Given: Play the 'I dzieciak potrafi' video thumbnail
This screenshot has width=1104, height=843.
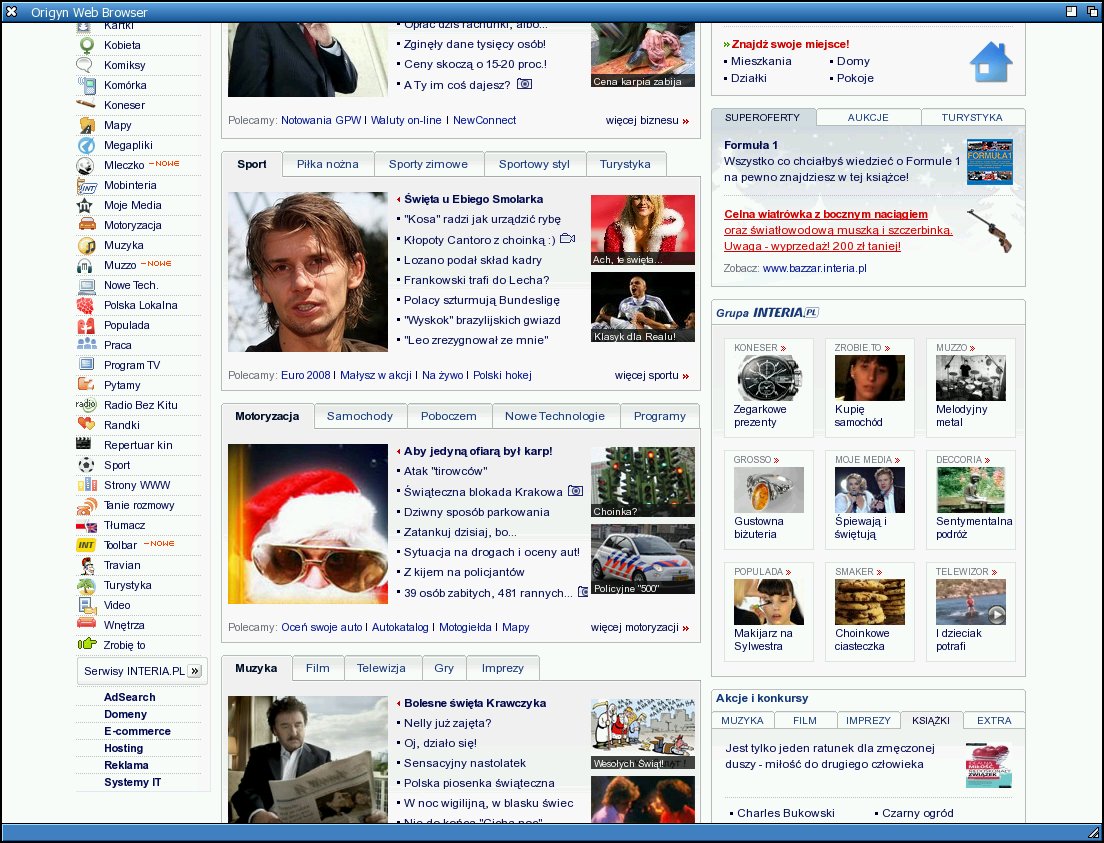Looking at the screenshot, I should (971, 602).
